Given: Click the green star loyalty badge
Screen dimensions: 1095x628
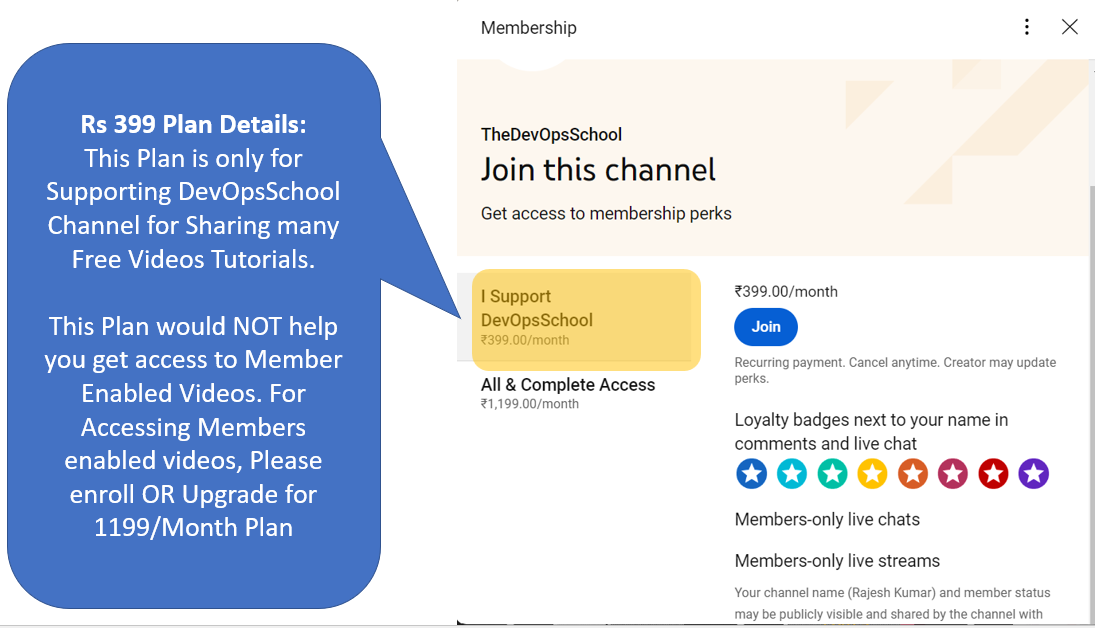Looking at the screenshot, I should click(x=832, y=474).
